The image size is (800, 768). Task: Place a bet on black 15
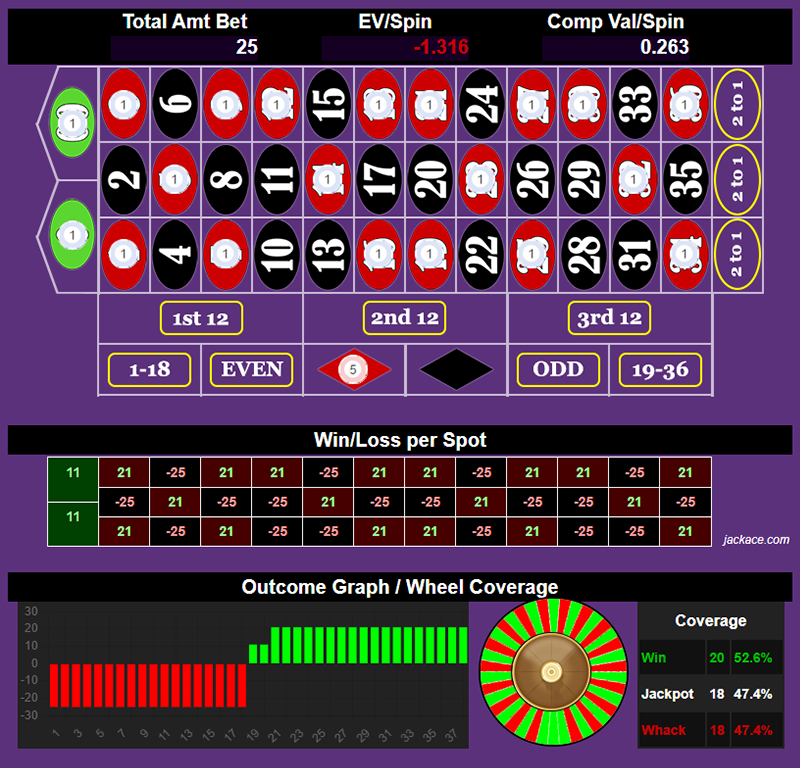click(328, 104)
